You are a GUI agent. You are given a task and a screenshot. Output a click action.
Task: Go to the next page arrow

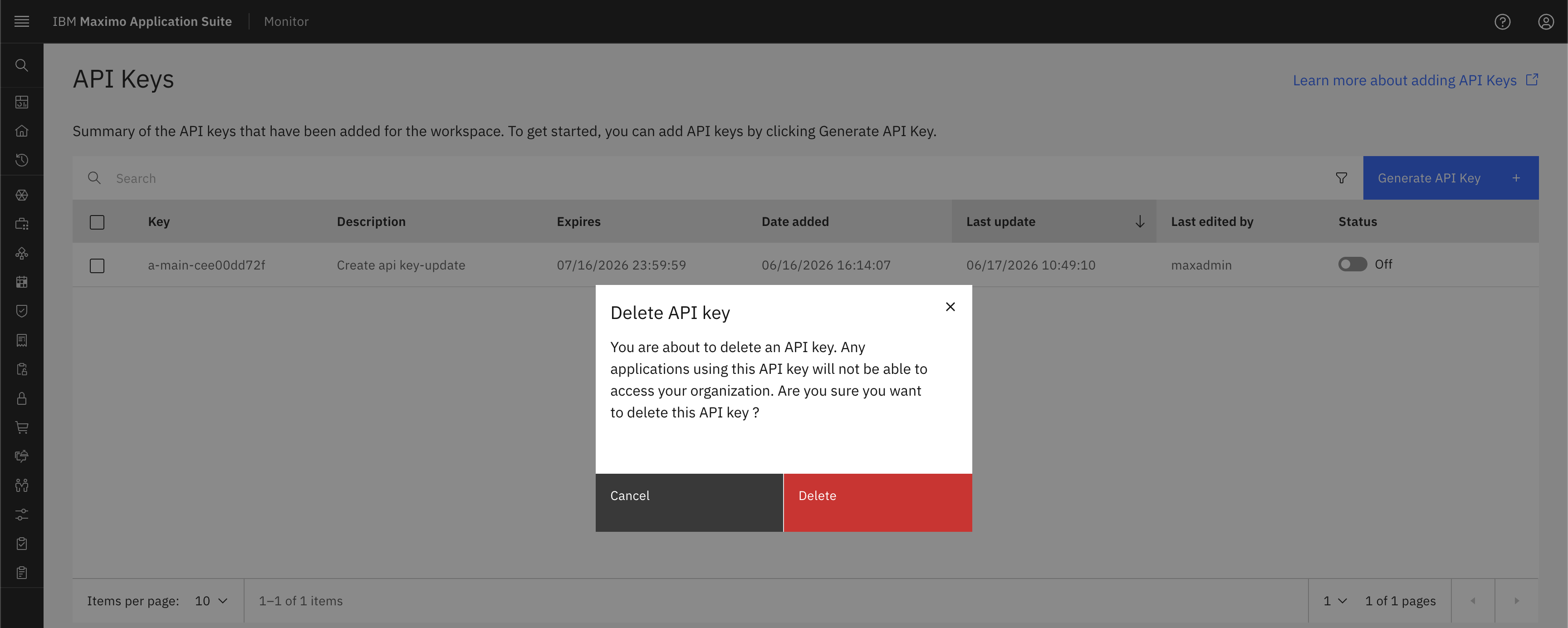coord(1516,601)
